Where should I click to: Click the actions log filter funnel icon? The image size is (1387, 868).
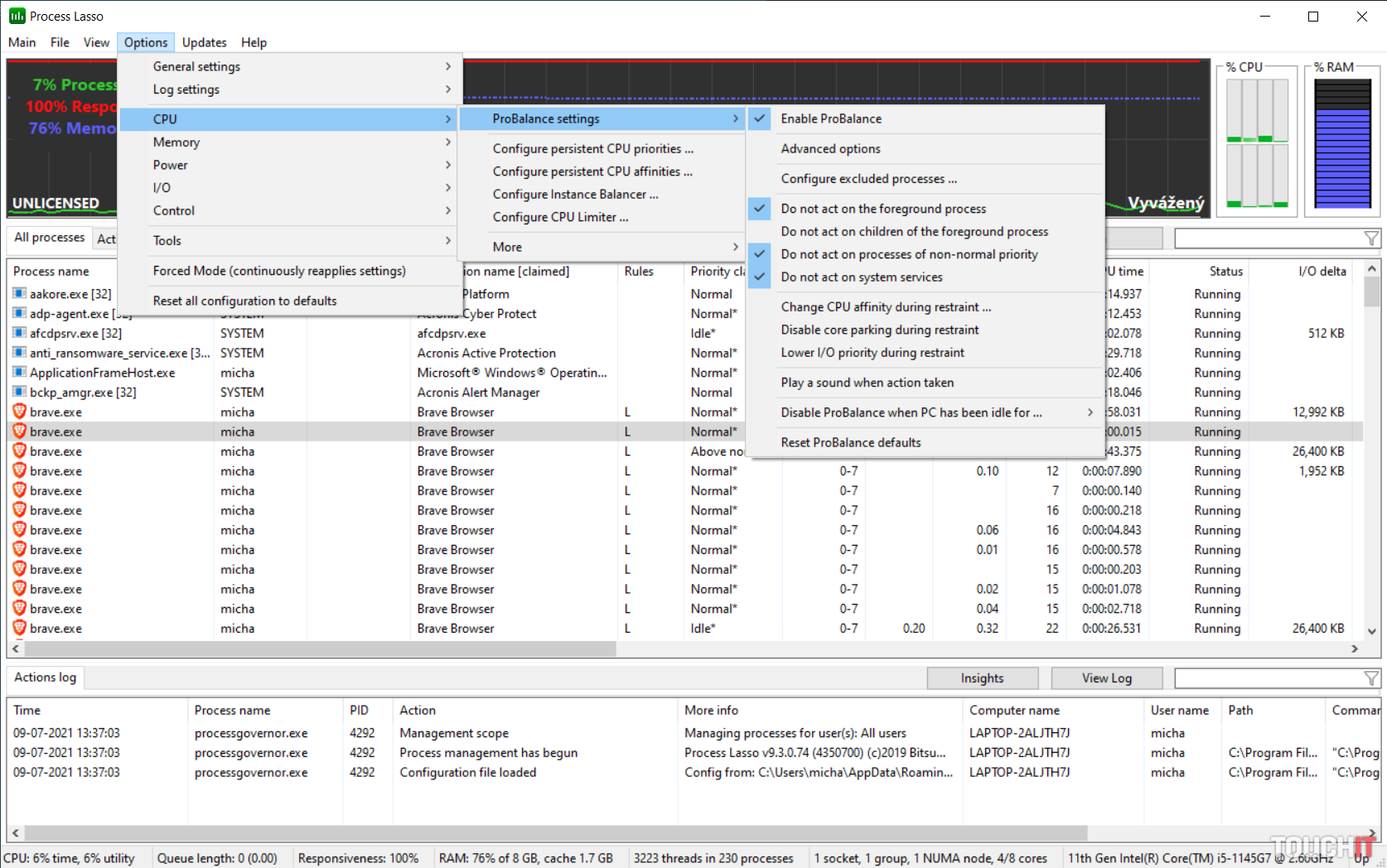1371,678
